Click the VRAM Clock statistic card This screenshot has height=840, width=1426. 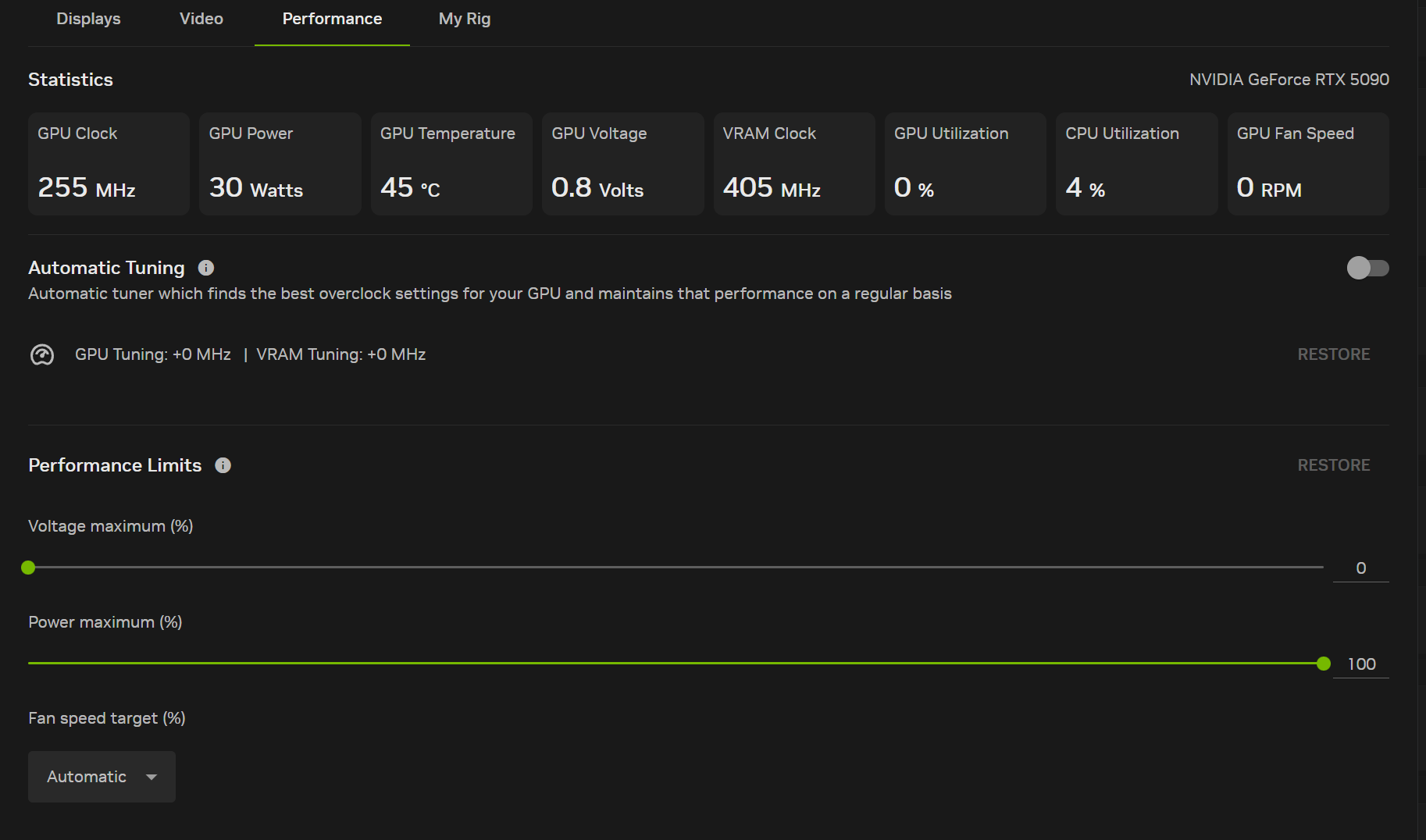click(x=794, y=164)
